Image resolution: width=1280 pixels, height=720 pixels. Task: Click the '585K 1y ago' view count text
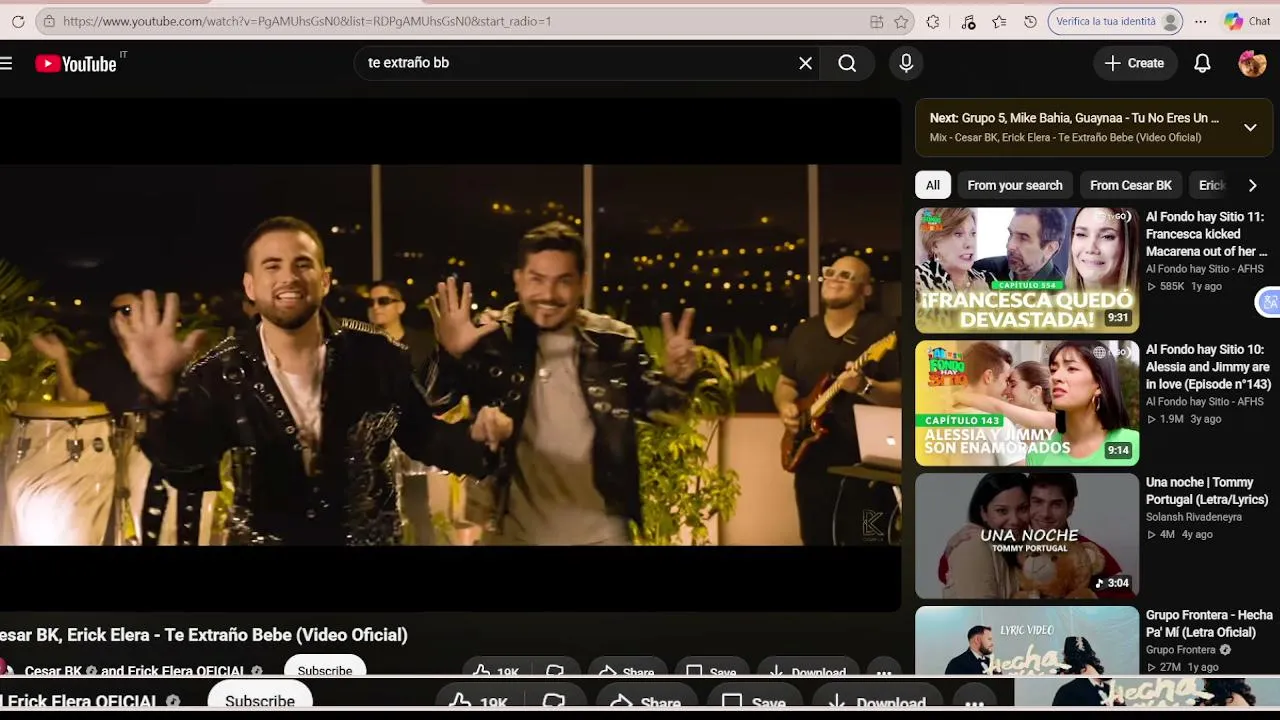click(1184, 286)
